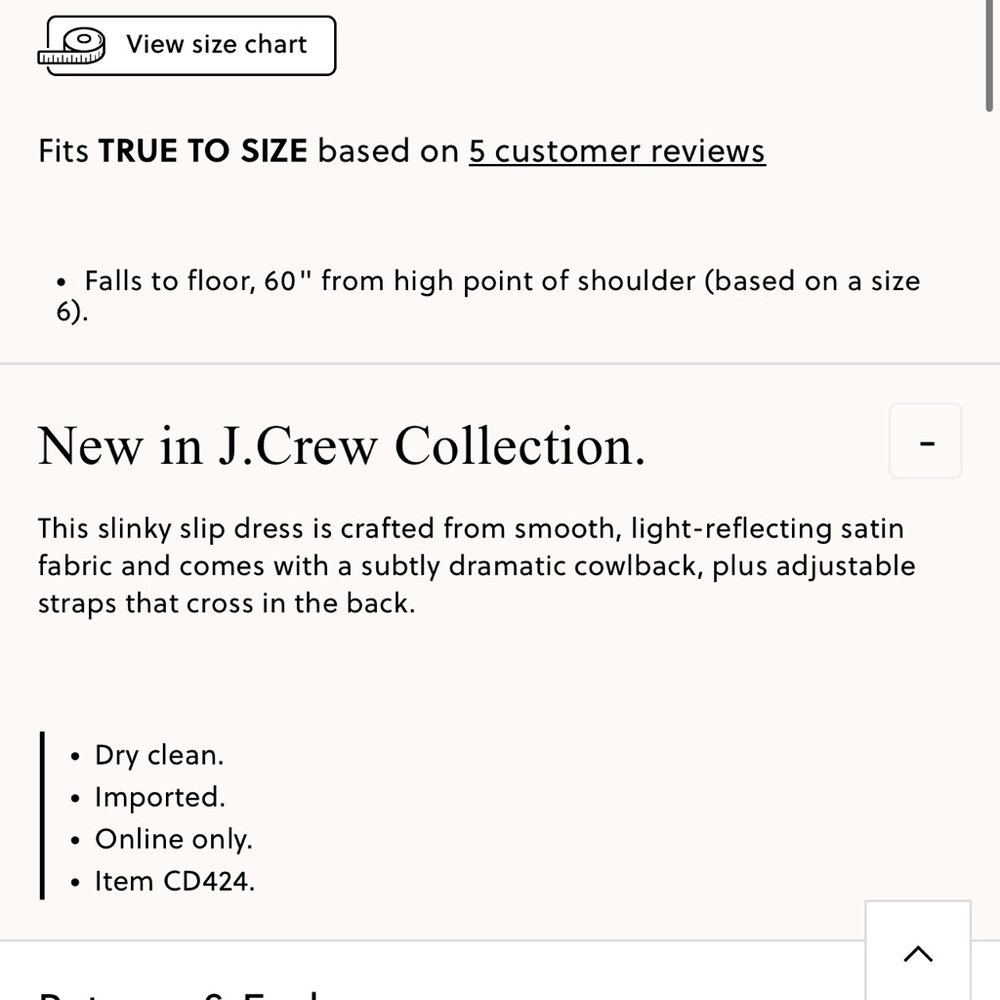Click the back-to-top chevron arrow
The image size is (1000, 1000).
tap(918, 953)
